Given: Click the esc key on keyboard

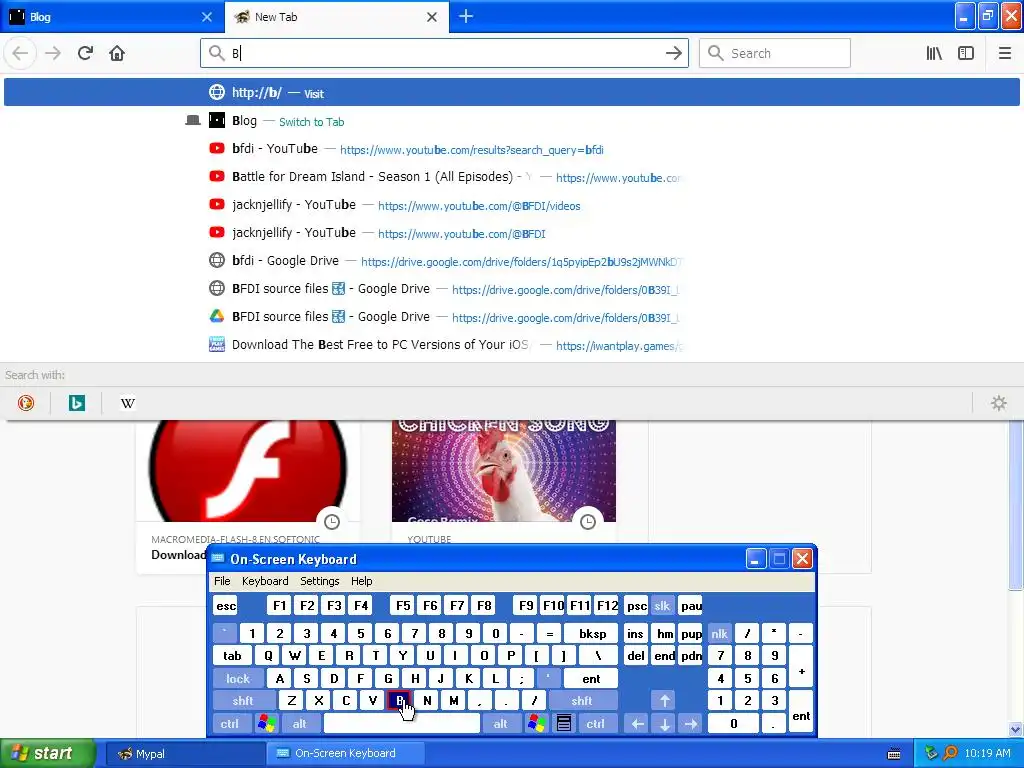Looking at the screenshot, I should pyautogui.click(x=226, y=605).
